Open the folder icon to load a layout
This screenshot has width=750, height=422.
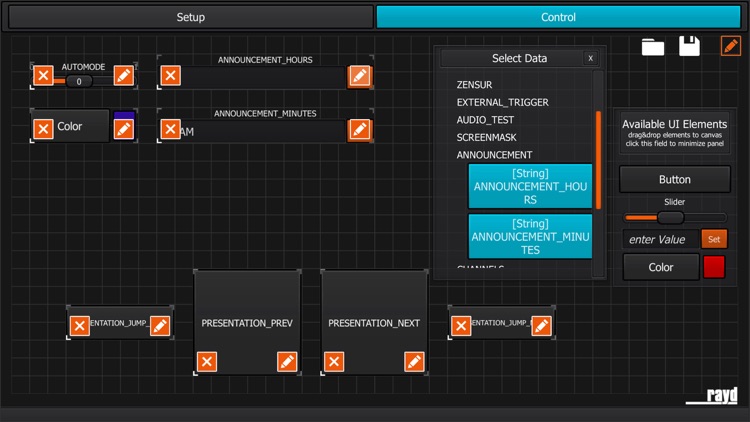click(x=653, y=46)
